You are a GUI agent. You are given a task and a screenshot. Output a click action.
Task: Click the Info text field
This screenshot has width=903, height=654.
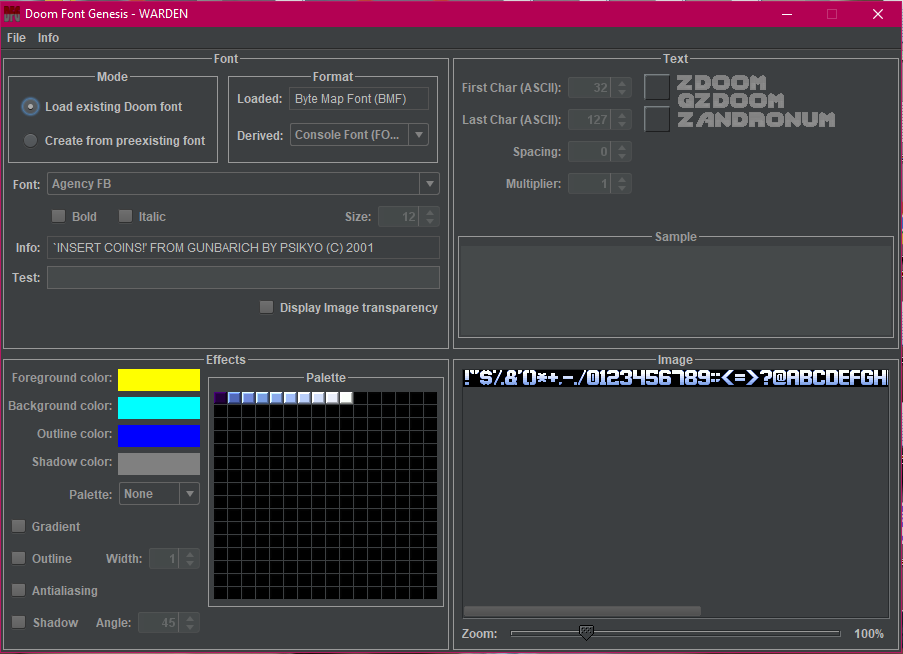(243, 248)
